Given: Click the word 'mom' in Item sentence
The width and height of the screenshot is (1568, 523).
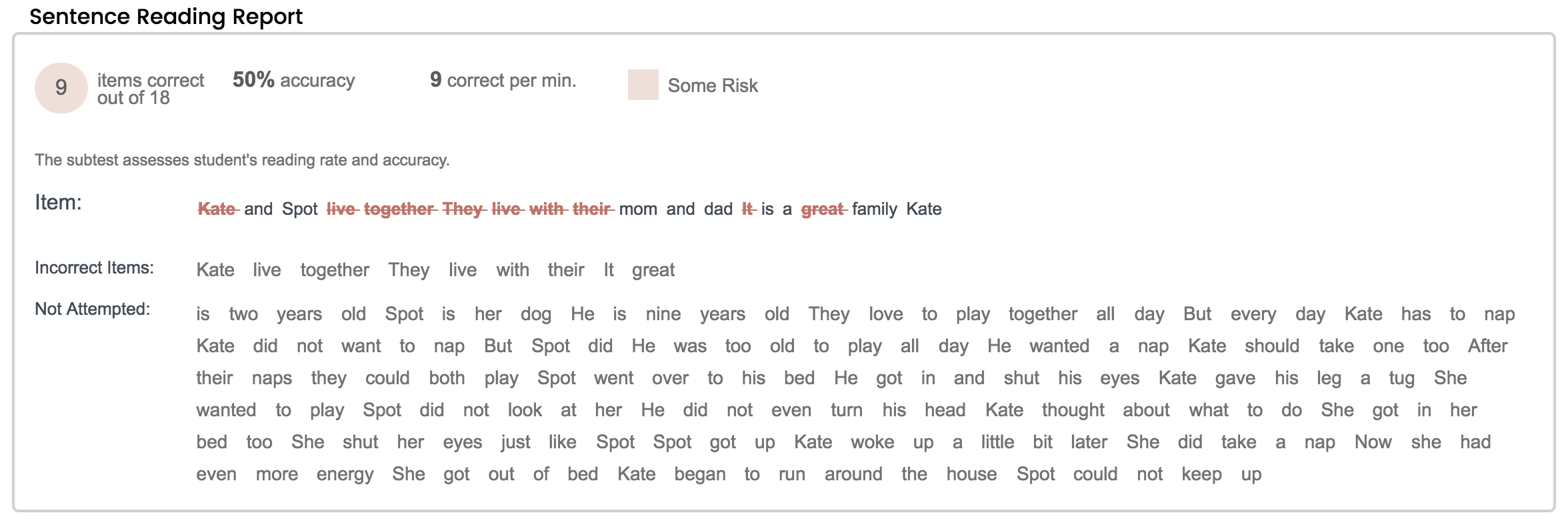Looking at the screenshot, I should [x=638, y=209].
